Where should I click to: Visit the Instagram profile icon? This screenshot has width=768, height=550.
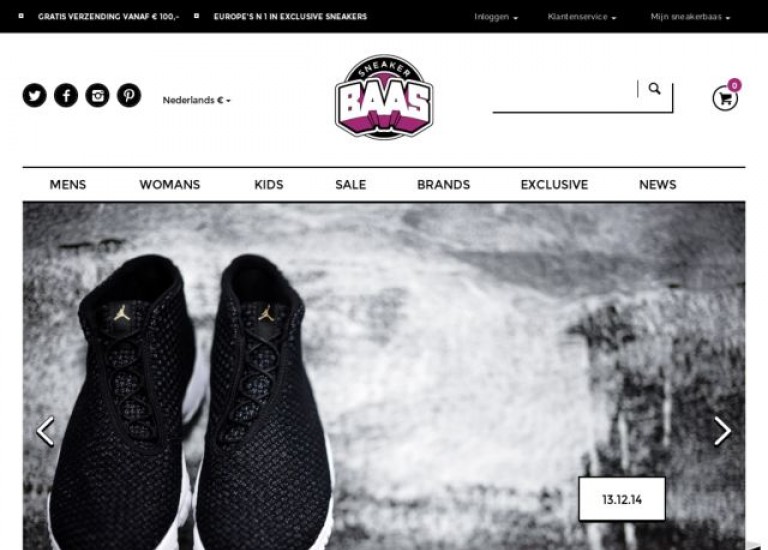(x=97, y=95)
